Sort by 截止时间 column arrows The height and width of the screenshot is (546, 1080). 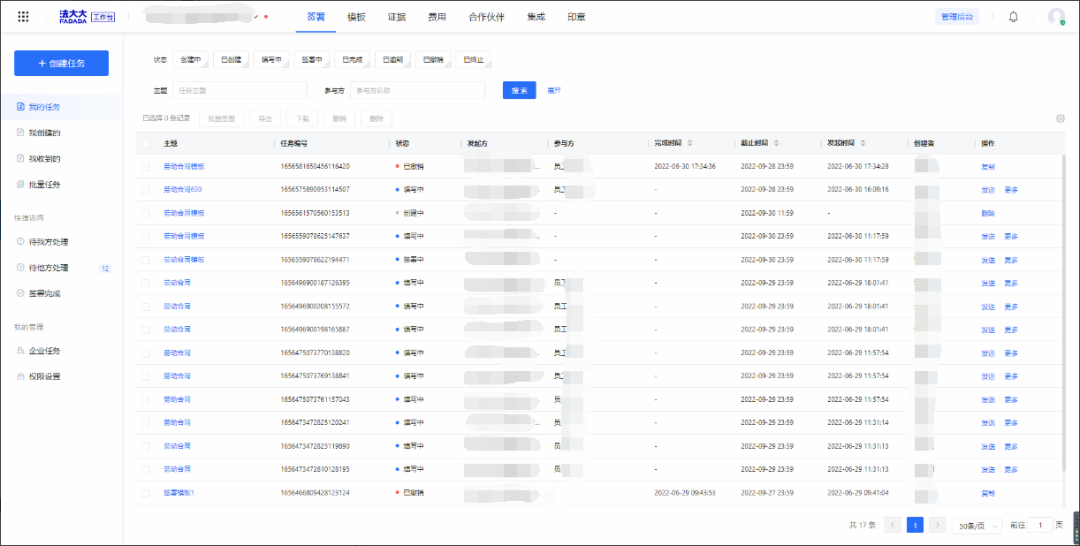tap(776, 143)
